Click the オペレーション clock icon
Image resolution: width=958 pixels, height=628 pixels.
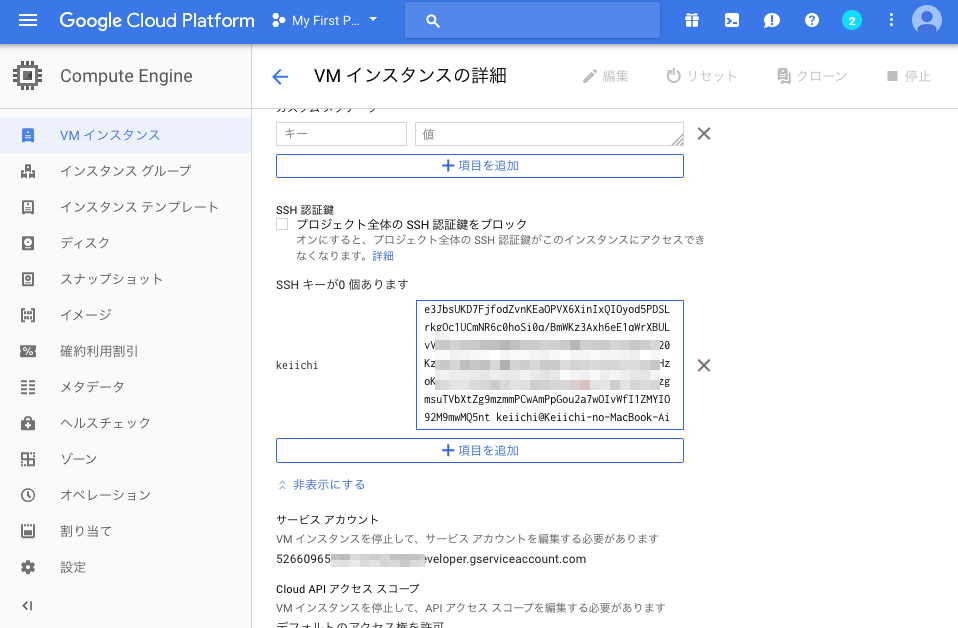(x=28, y=495)
